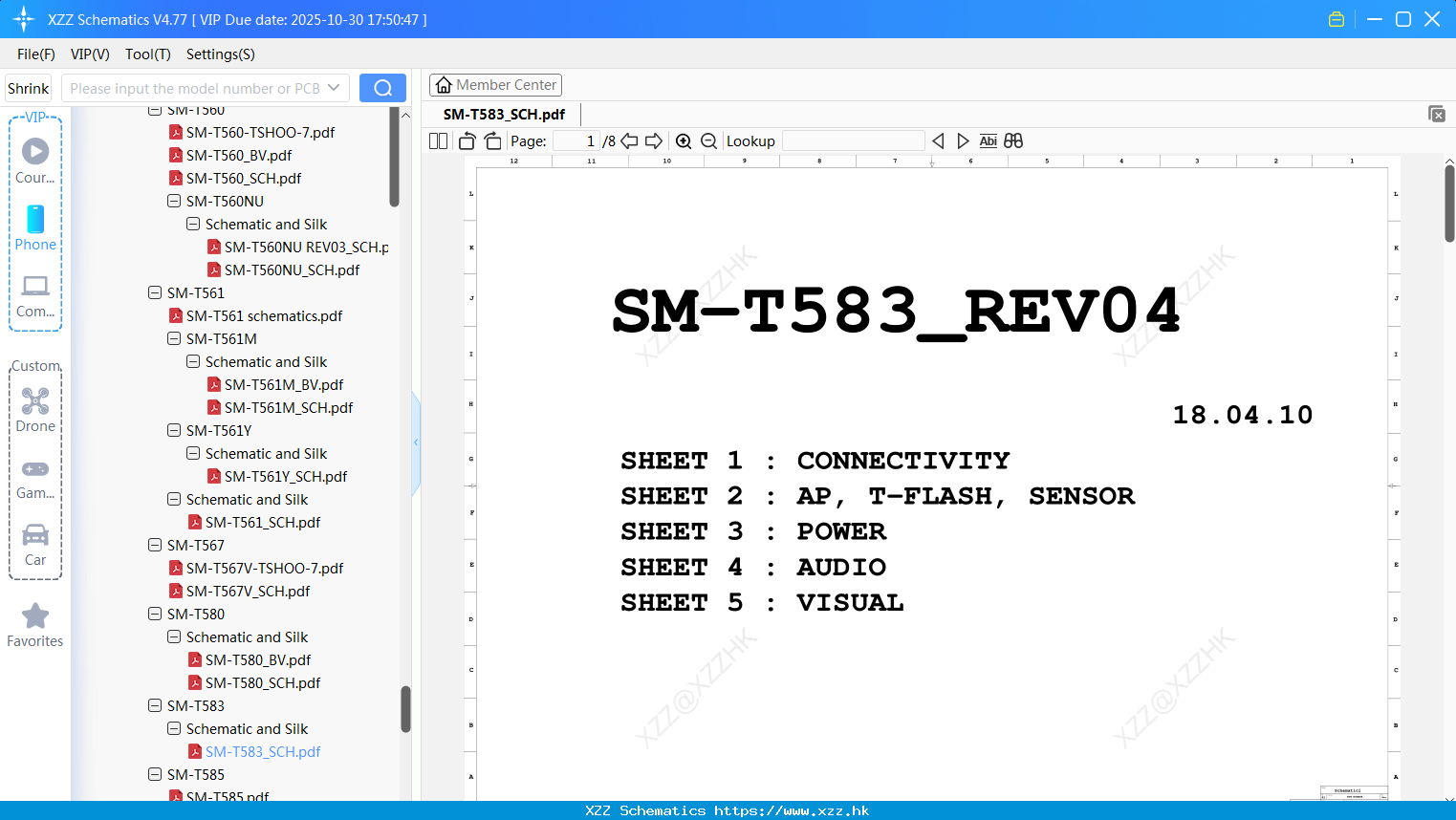Click the XZZ website link at bottom
The height and width of the screenshot is (820, 1456).
tap(792, 810)
